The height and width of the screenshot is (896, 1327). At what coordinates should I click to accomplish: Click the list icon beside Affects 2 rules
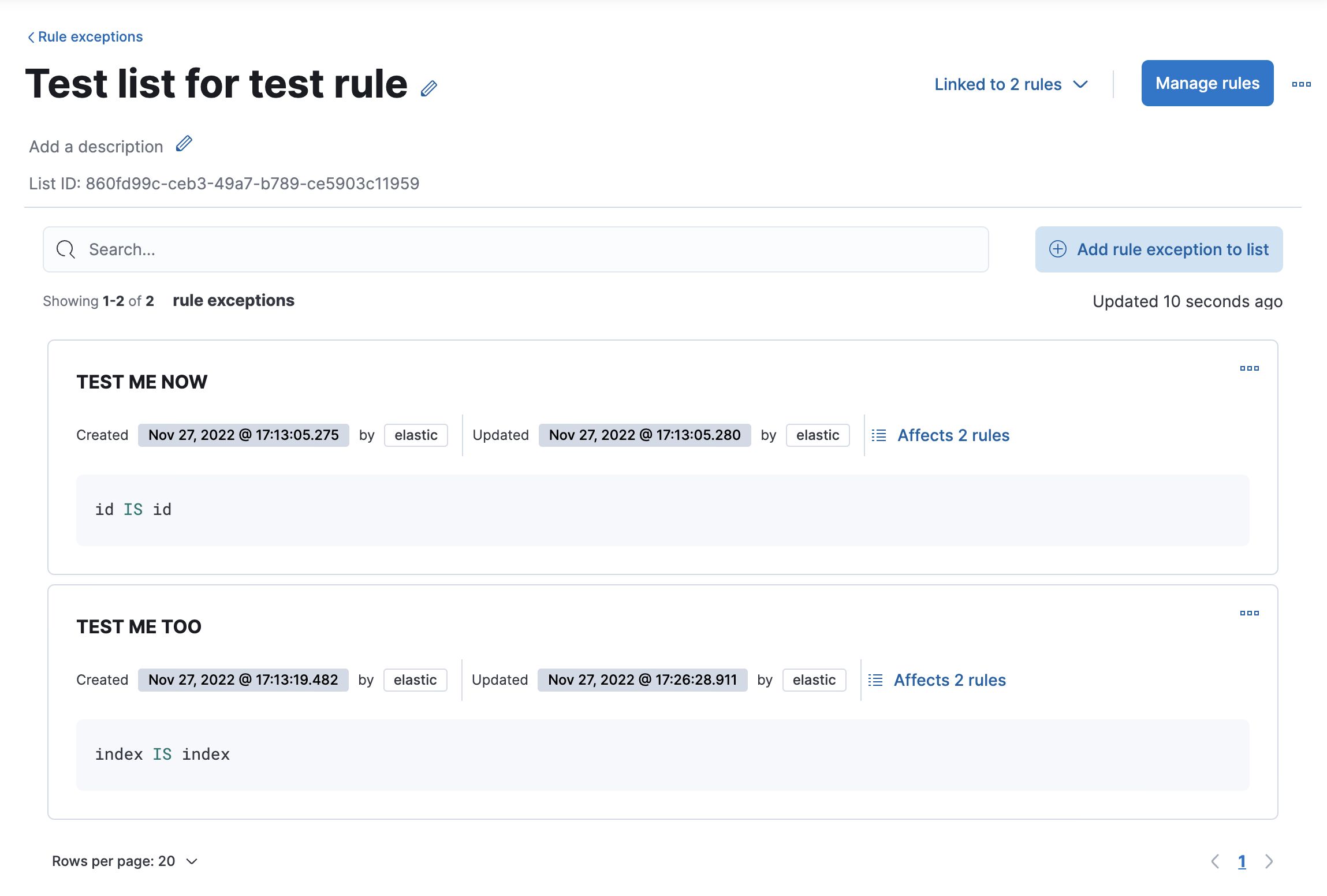tap(878, 435)
